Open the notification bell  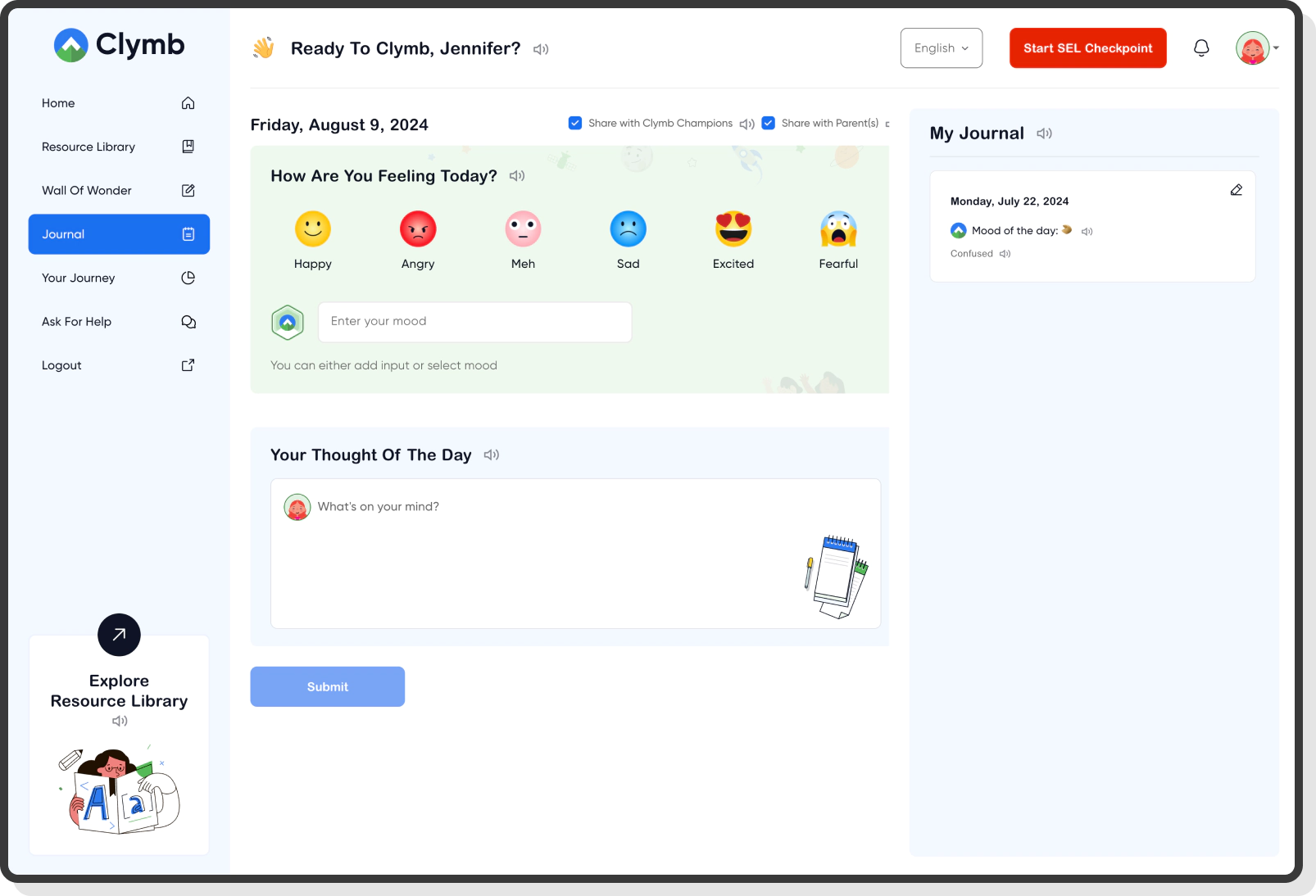click(1201, 48)
